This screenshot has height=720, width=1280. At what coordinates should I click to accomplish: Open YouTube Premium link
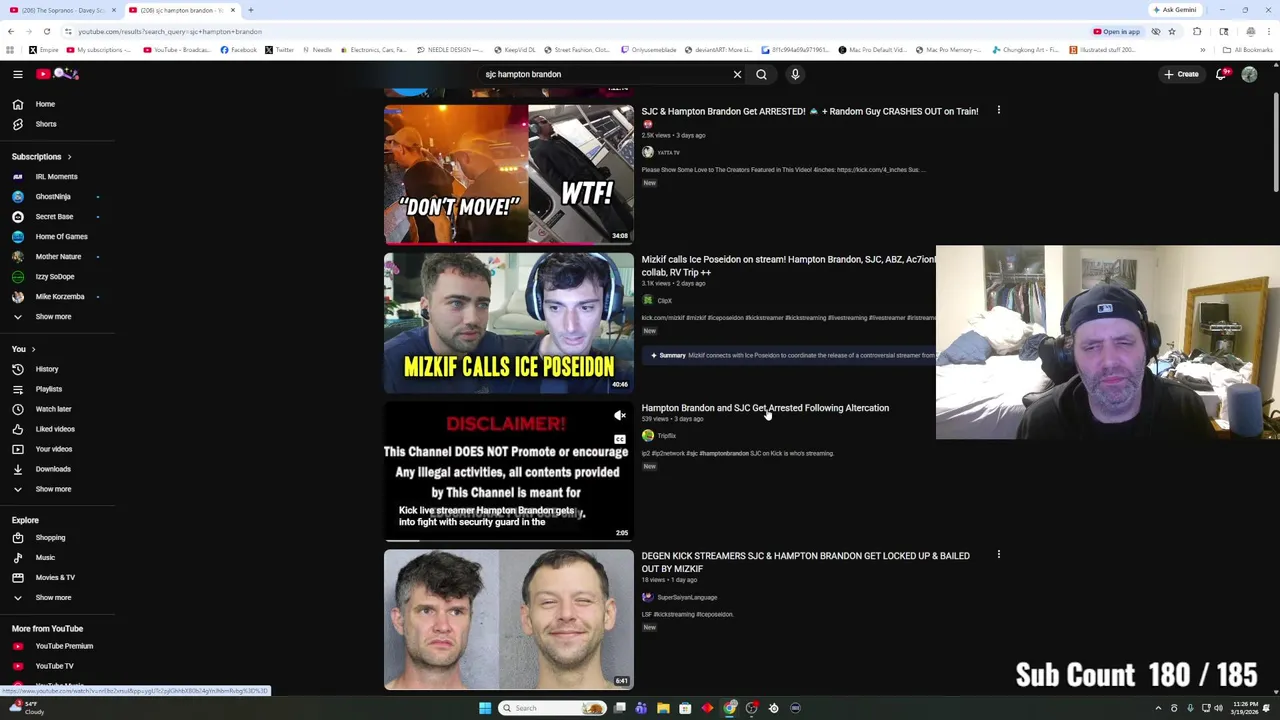(64, 646)
